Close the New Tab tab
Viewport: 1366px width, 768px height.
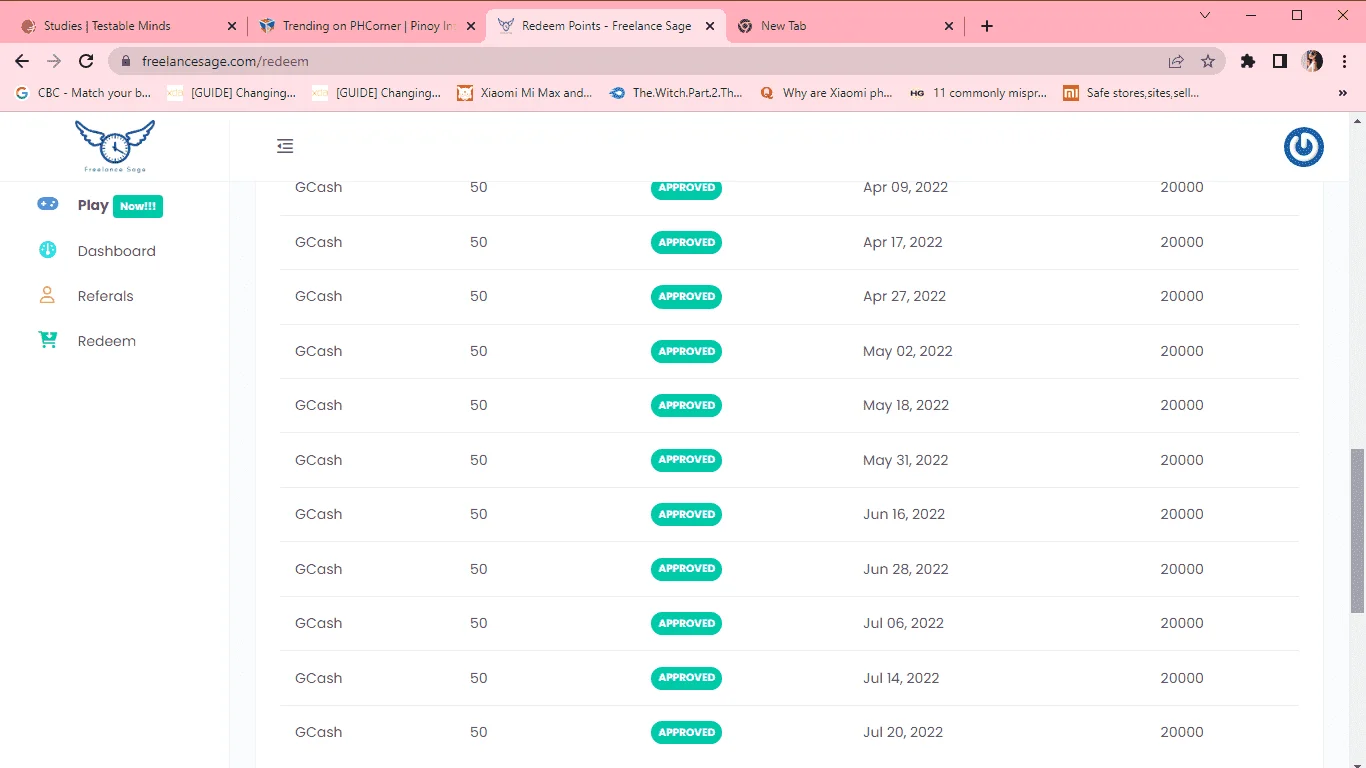(x=949, y=26)
